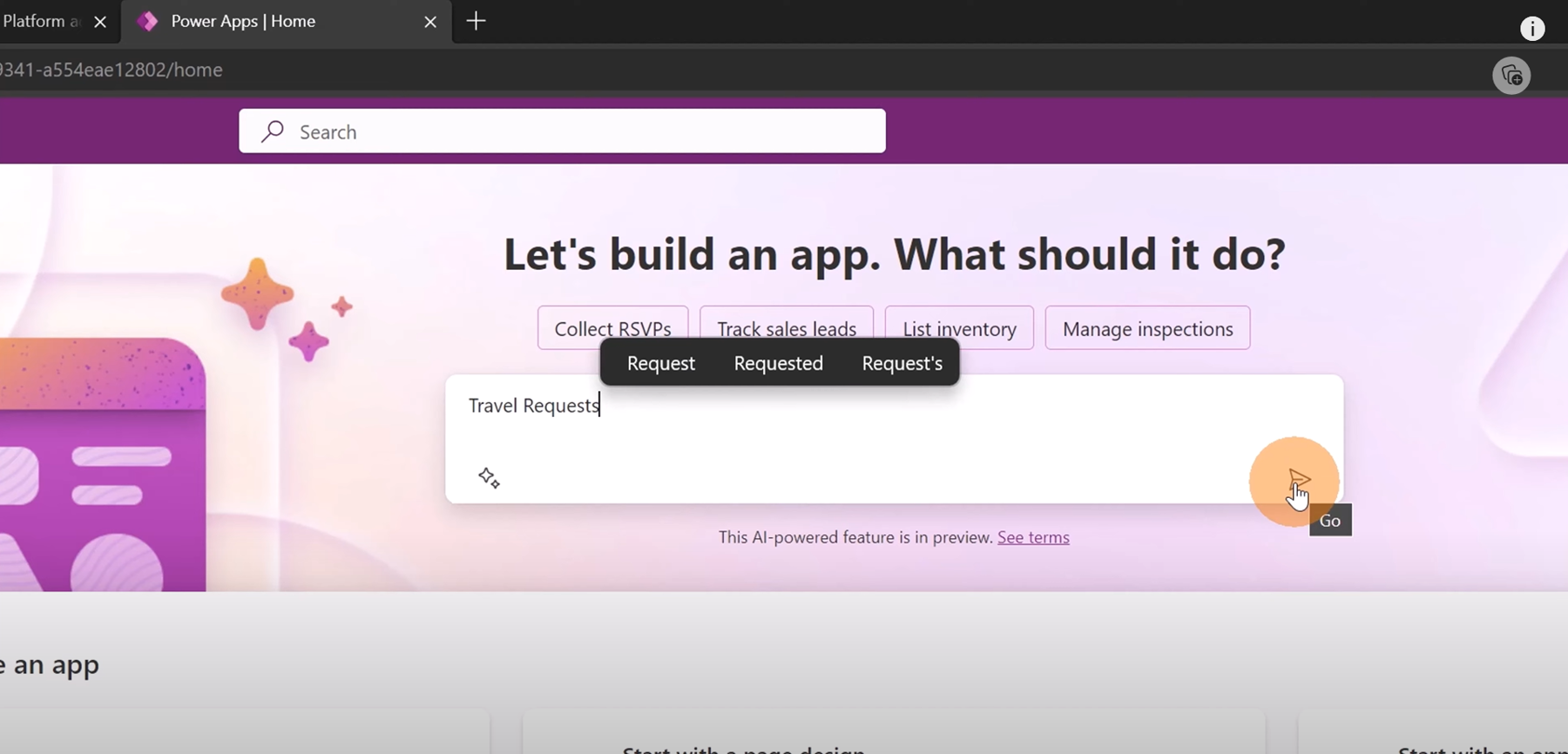Switch to the Platform tab
1568x754 pixels.
pyautogui.click(x=39, y=22)
